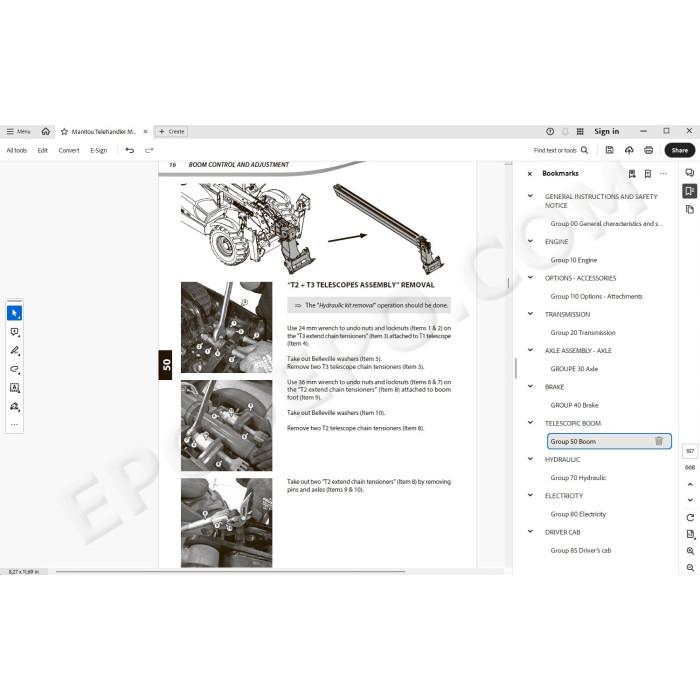This screenshot has width=700, height=700.
Task: Open more tools ellipsis in quick toolbar
Action: (14, 425)
